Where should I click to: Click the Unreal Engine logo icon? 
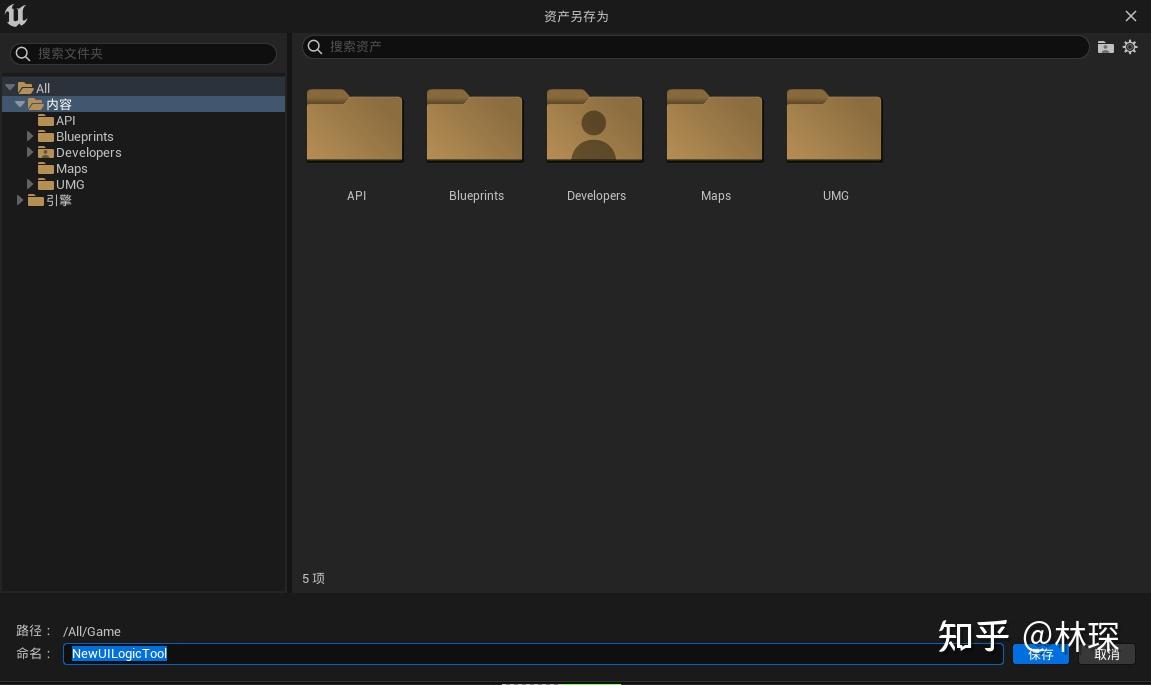point(16,15)
